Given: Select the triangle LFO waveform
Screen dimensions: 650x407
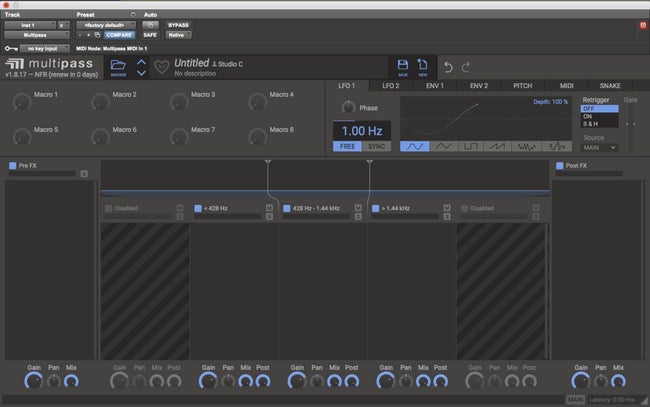Looking at the screenshot, I should [443, 146].
